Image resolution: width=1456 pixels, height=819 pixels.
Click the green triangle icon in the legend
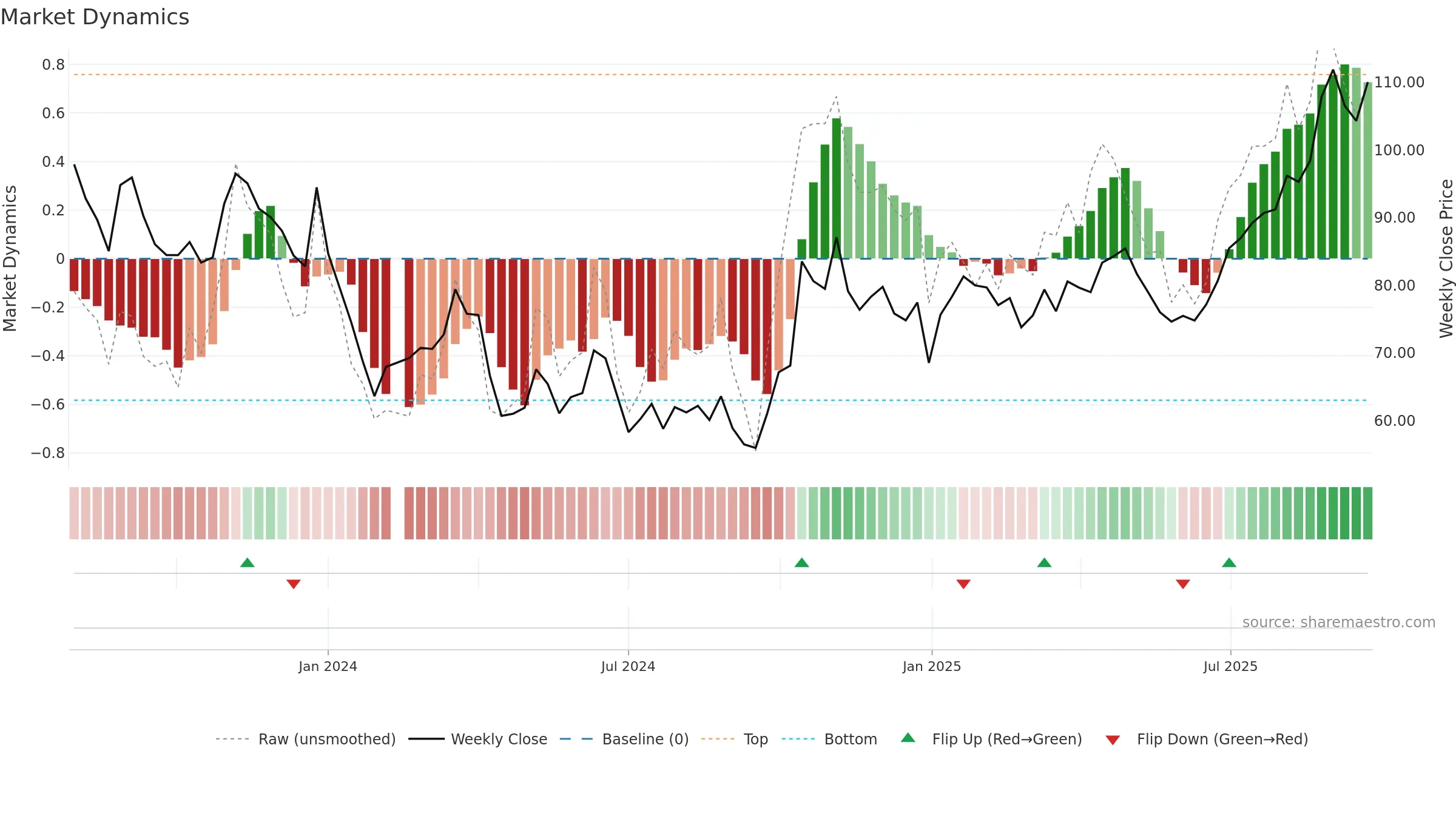point(908,738)
